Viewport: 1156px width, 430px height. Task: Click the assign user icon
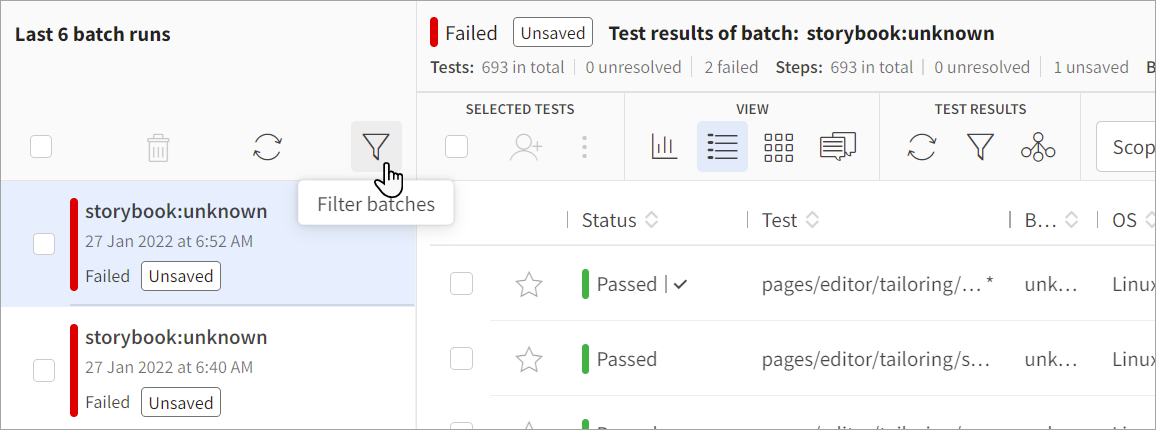(525, 147)
